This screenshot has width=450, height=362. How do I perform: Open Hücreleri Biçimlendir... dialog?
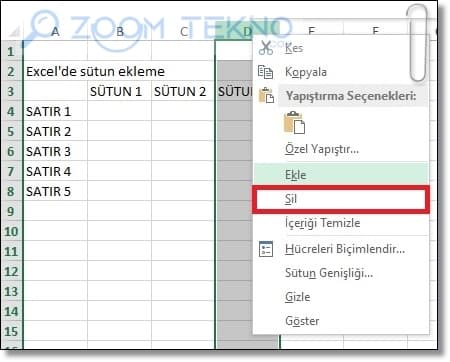tap(341, 249)
